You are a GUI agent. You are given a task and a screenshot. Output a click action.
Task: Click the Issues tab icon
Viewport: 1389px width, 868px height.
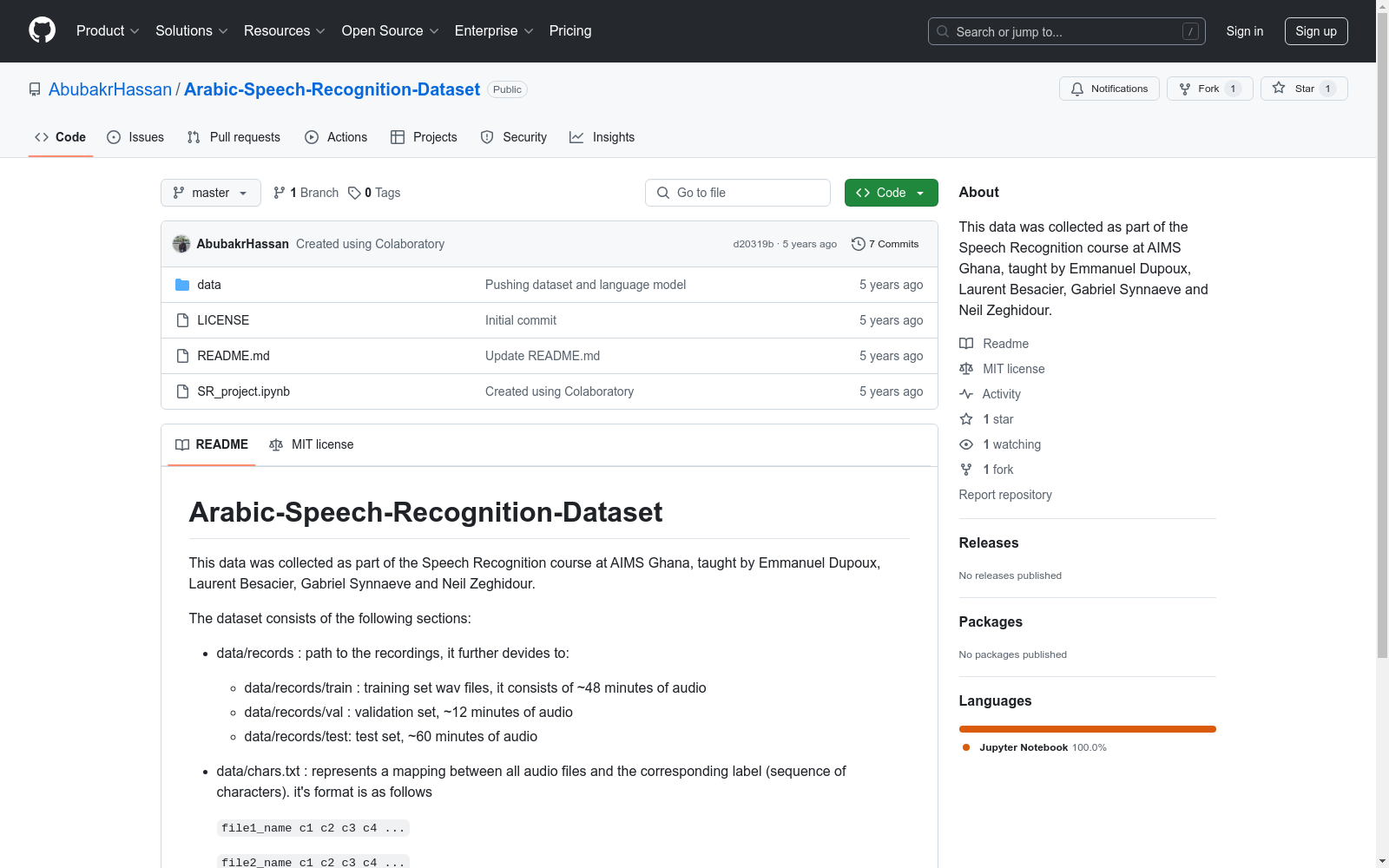tap(114, 137)
